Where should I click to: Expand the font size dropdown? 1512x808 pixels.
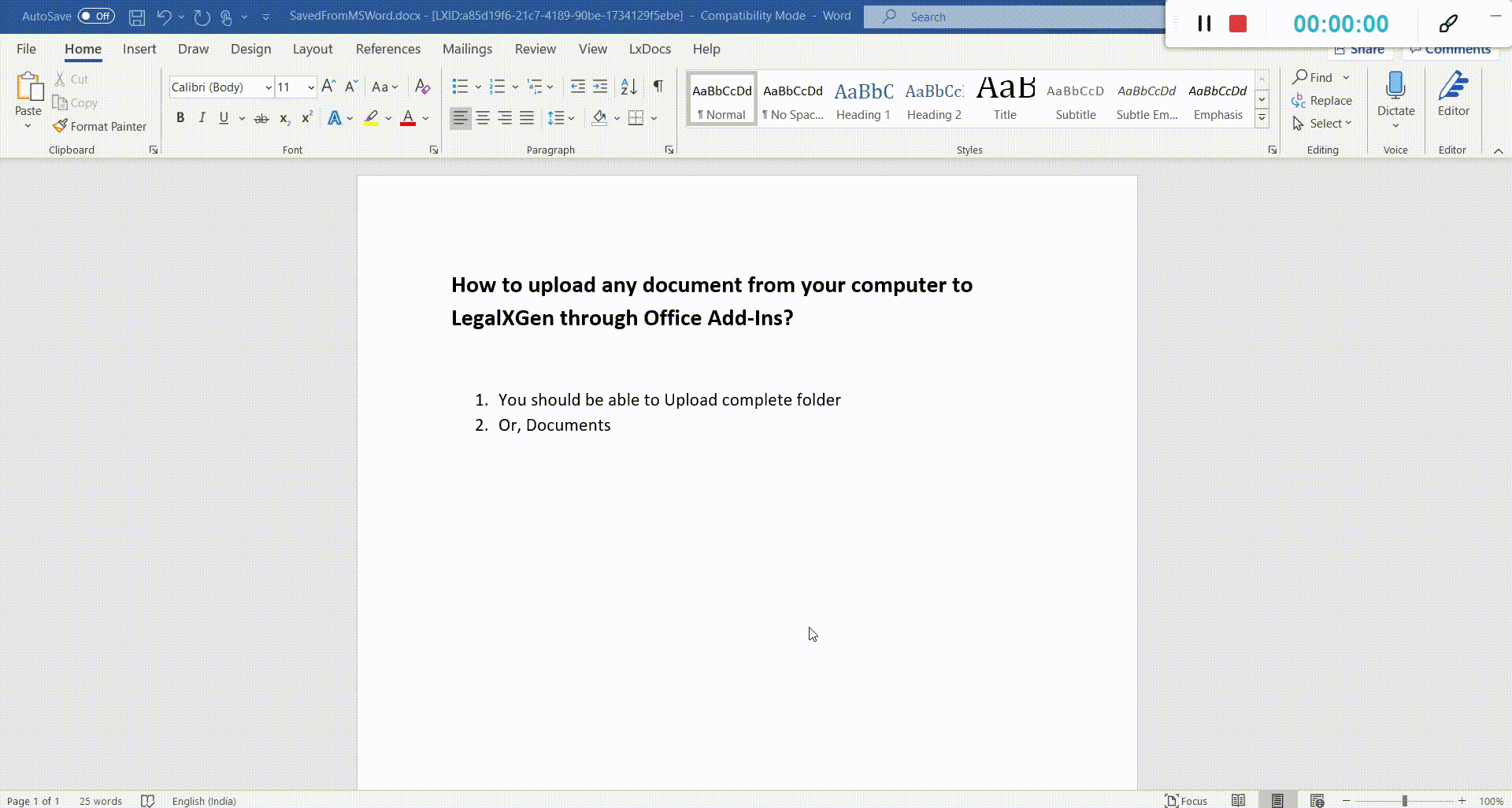pyautogui.click(x=311, y=87)
